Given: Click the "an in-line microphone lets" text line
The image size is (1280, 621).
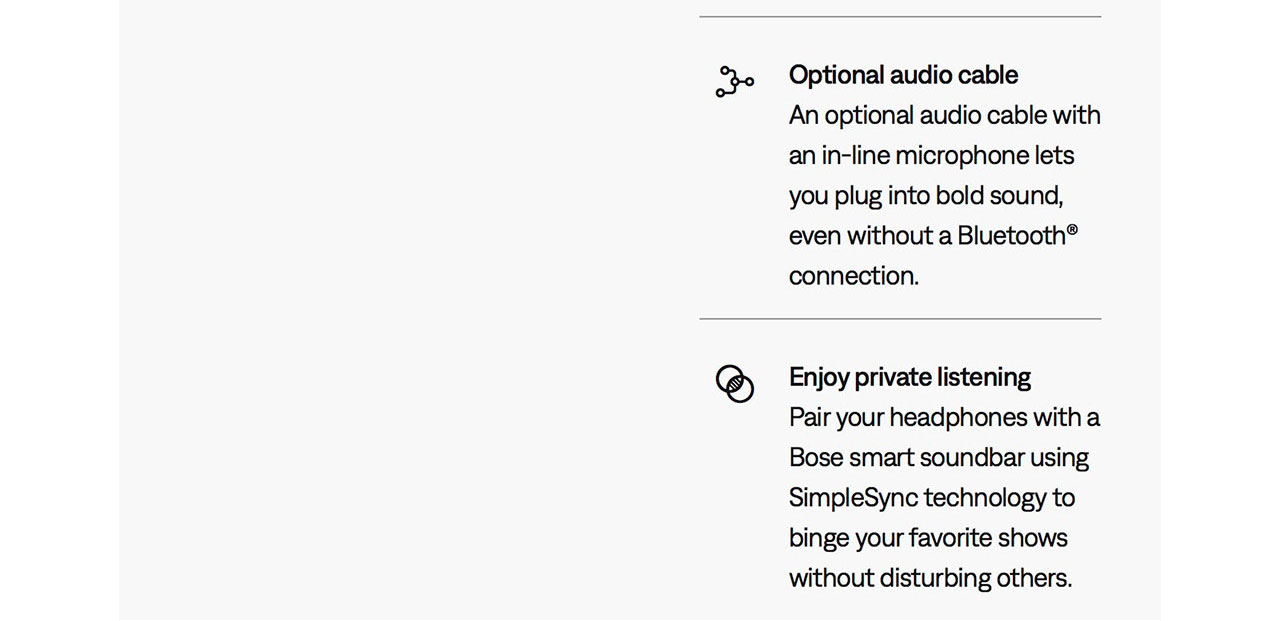Looking at the screenshot, I should click(931, 156).
